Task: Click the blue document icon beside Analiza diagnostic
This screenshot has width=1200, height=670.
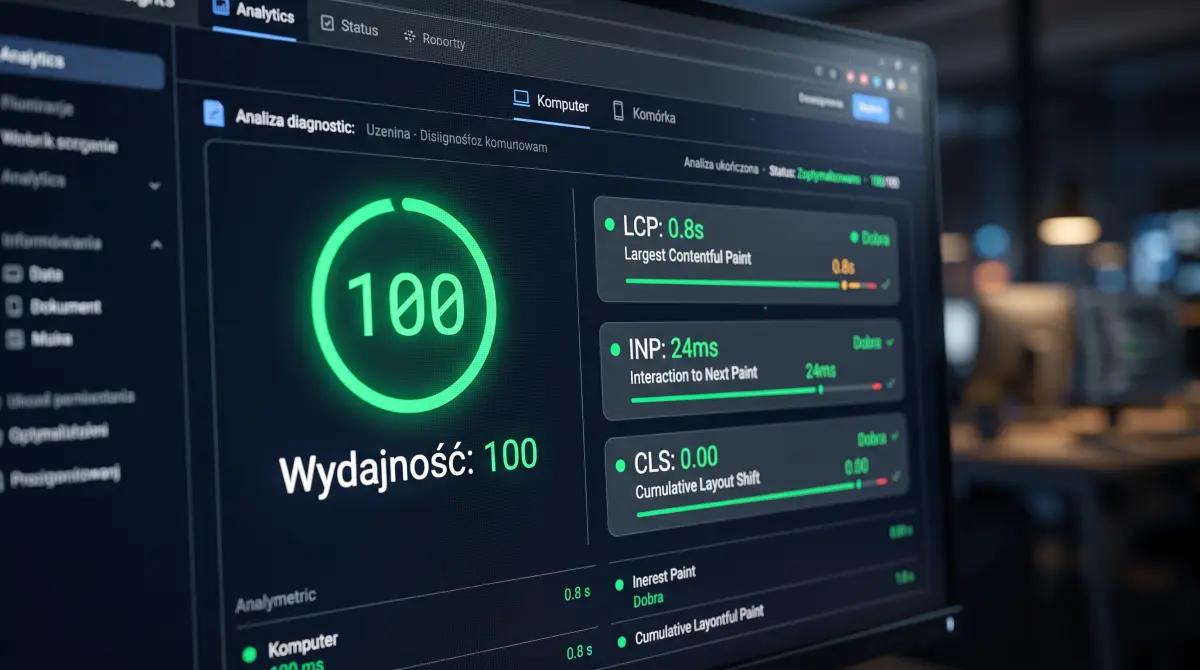Action: [x=214, y=113]
